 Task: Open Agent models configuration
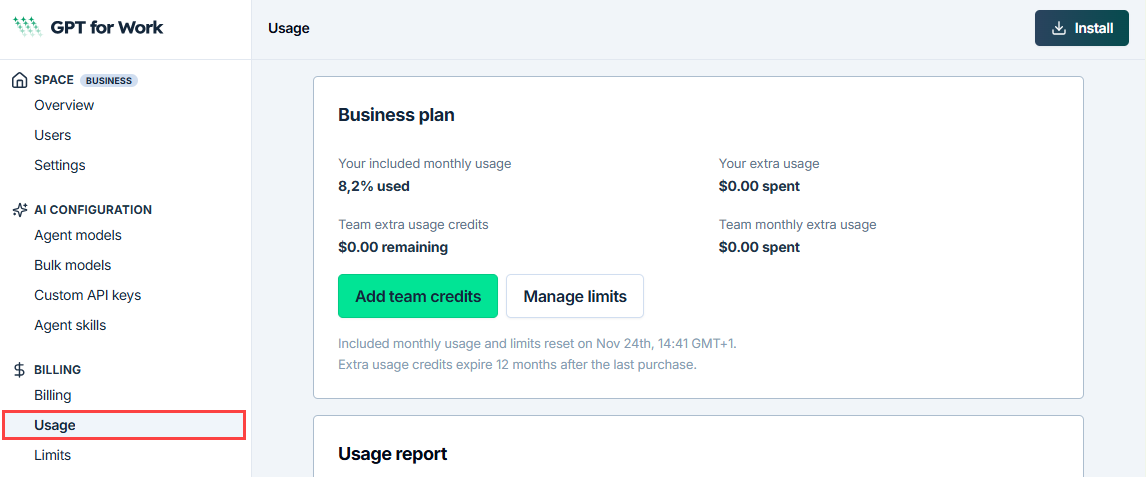[x=78, y=235]
